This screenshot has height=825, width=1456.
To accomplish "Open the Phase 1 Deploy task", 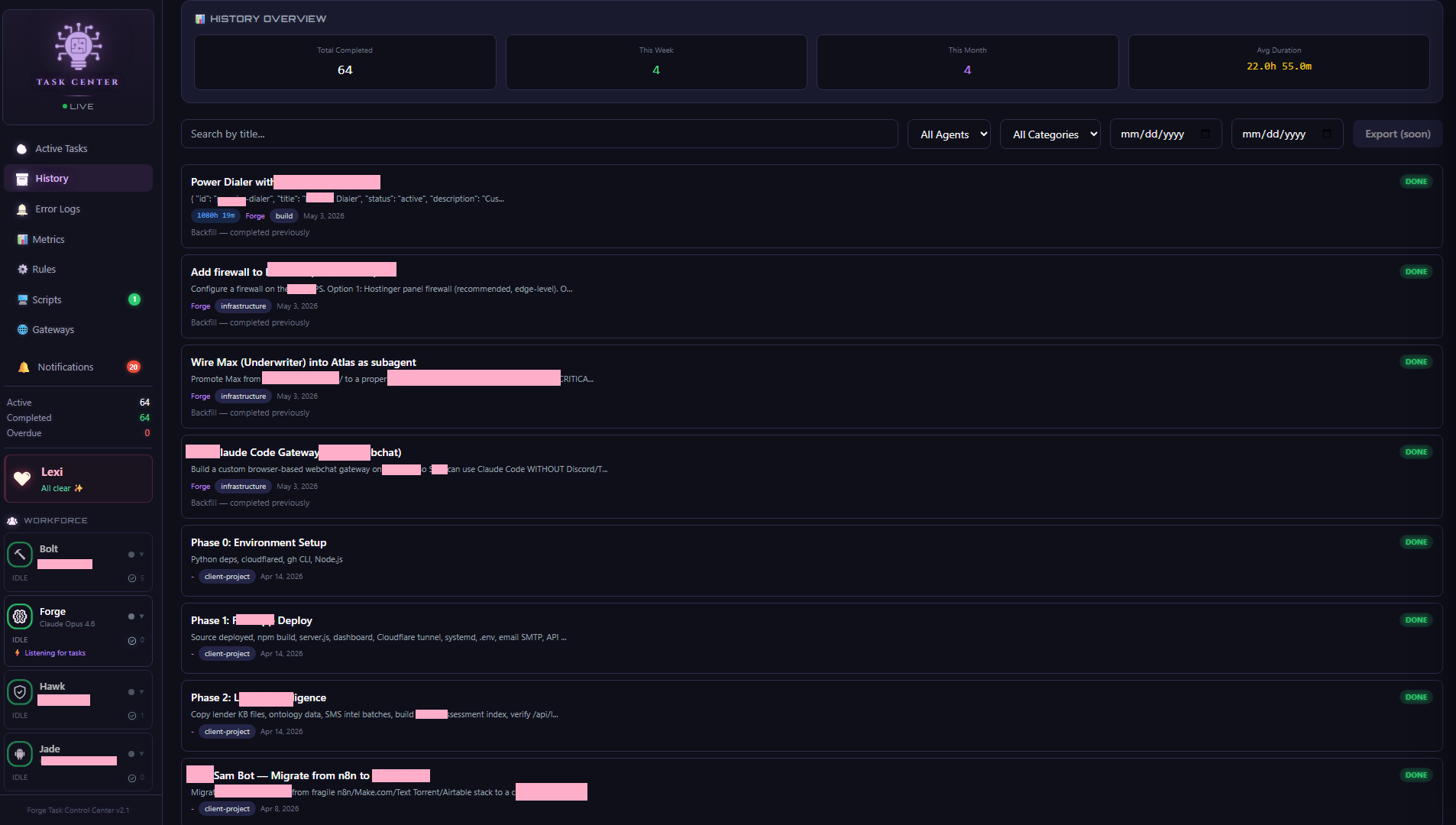I will click(811, 639).
